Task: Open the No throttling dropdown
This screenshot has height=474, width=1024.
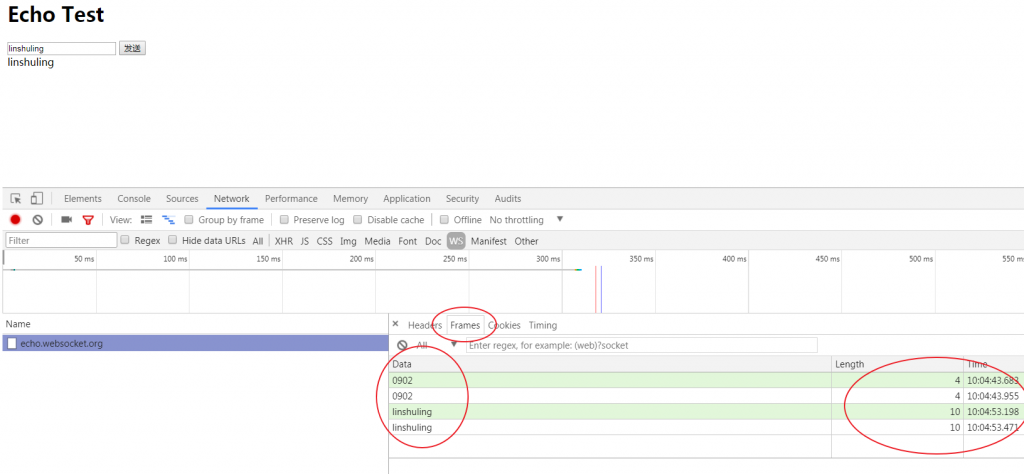Action: tap(526, 220)
